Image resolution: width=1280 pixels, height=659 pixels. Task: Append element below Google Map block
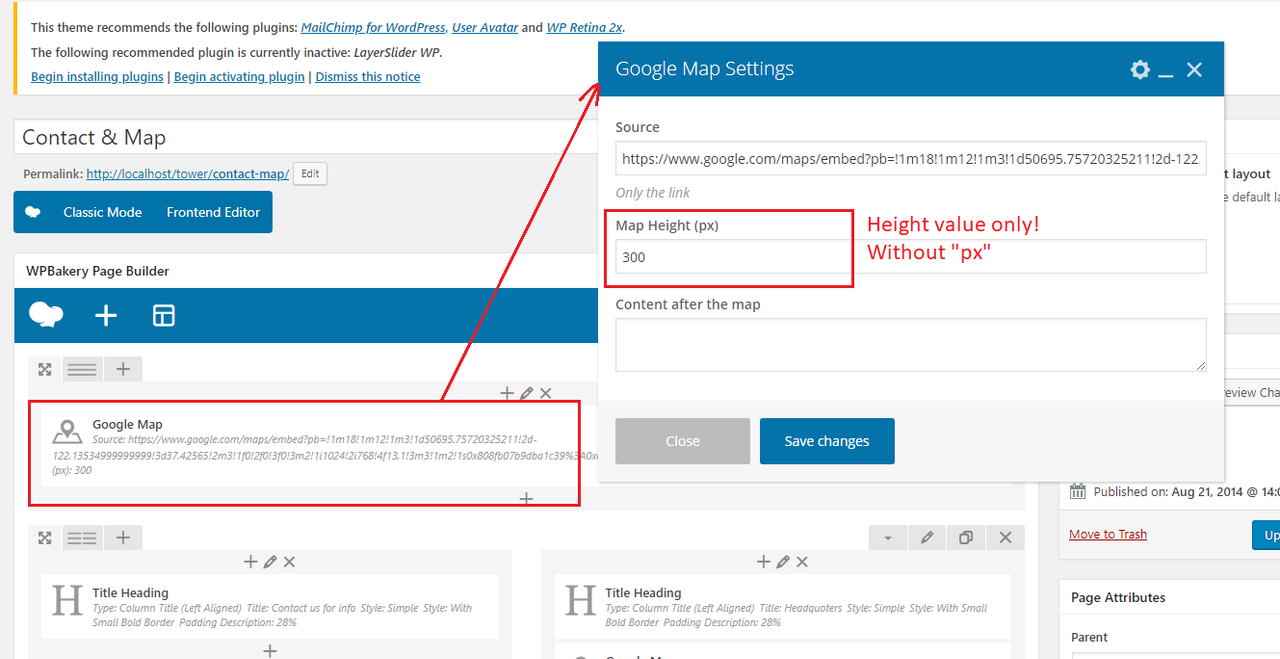tap(526, 498)
